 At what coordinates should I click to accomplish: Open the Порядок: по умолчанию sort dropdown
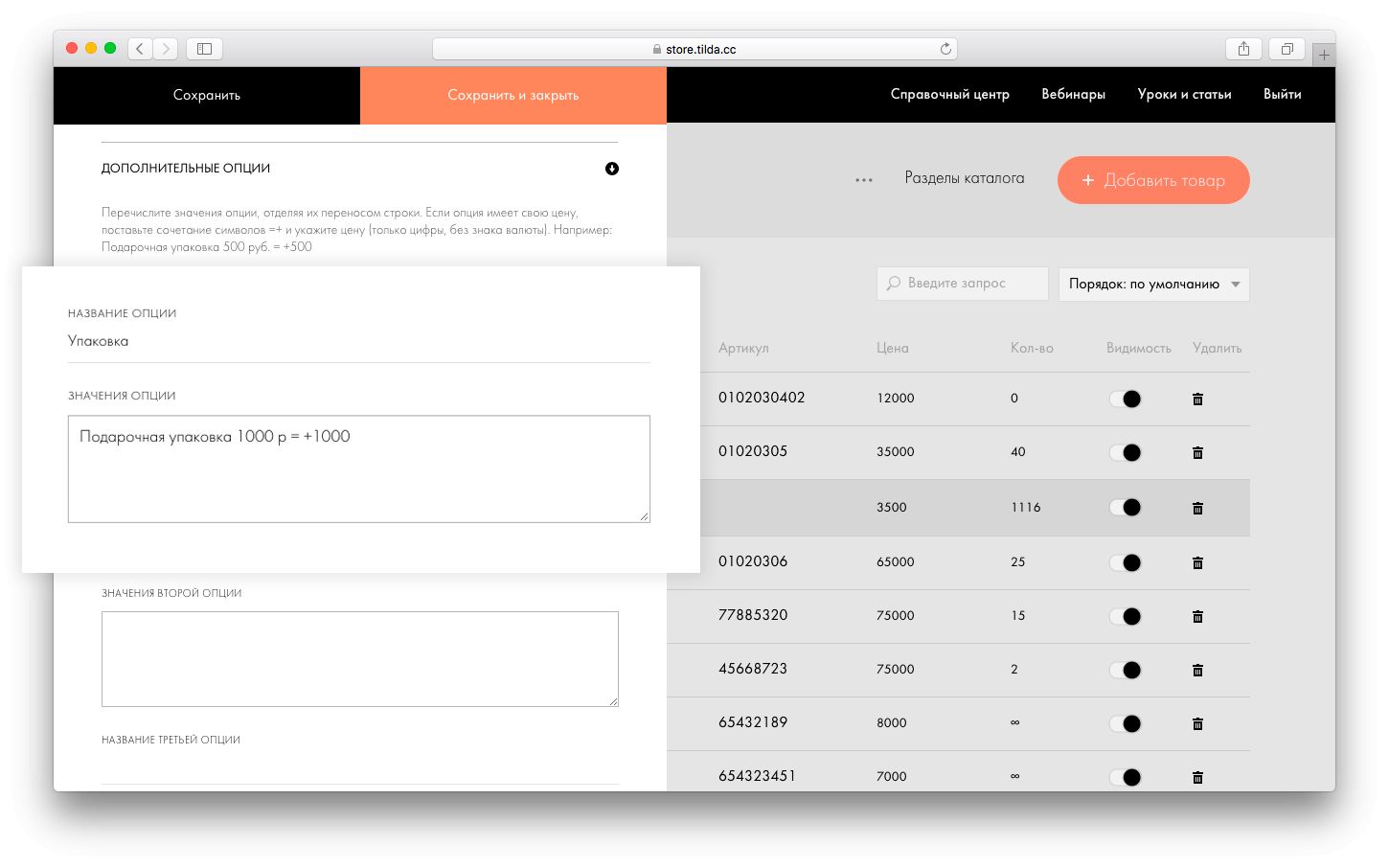coord(1153,284)
